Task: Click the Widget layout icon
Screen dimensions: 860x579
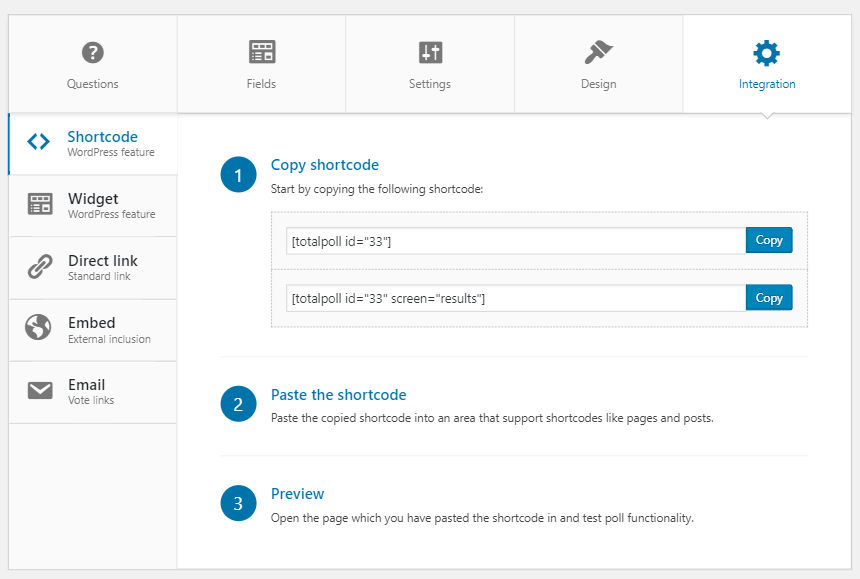Action: (40, 204)
